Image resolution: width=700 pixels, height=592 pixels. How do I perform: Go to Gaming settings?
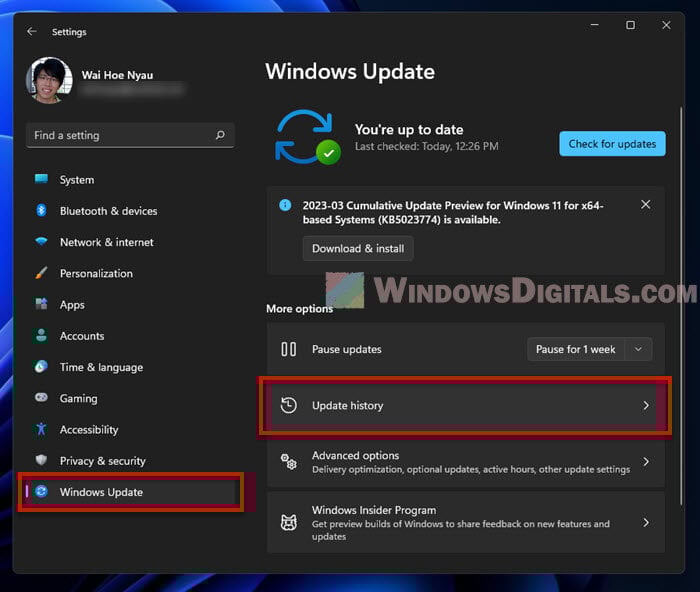[x=130, y=398]
